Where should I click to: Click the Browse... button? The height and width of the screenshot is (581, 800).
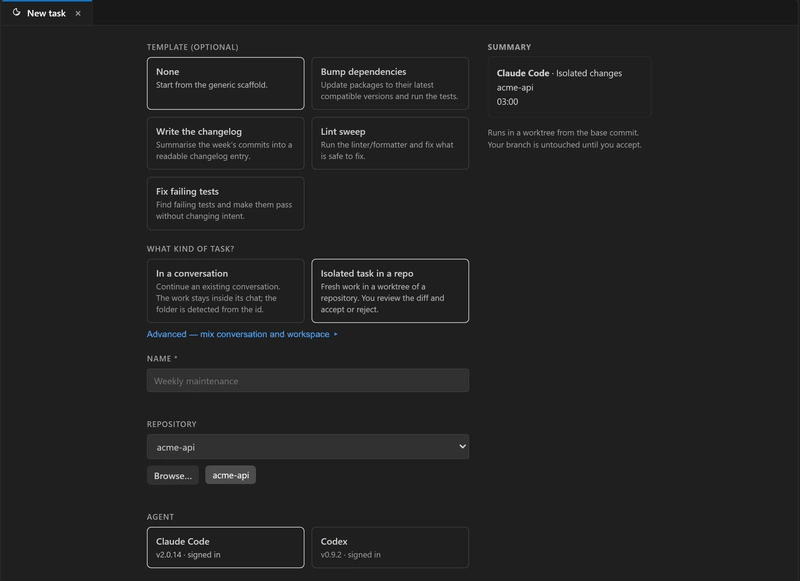(173, 475)
